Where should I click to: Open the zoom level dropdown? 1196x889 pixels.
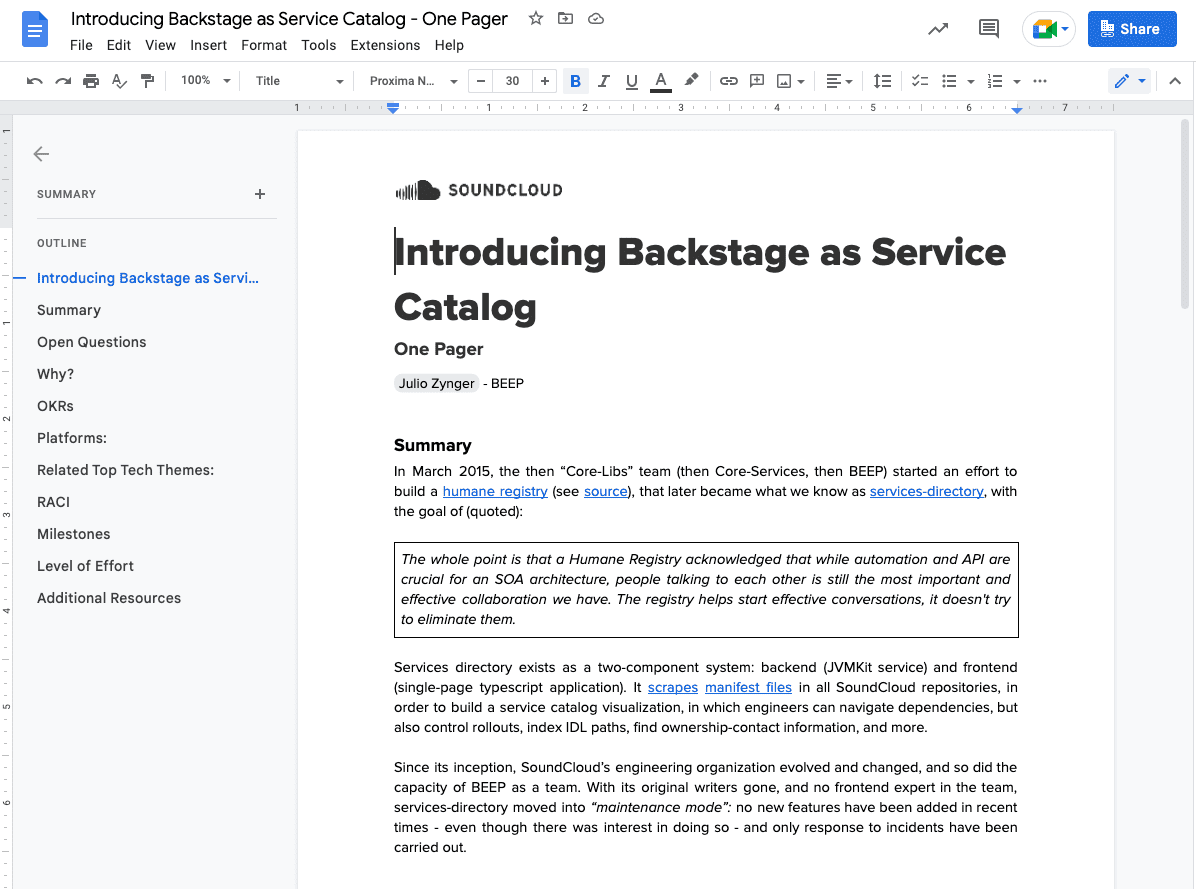click(205, 81)
